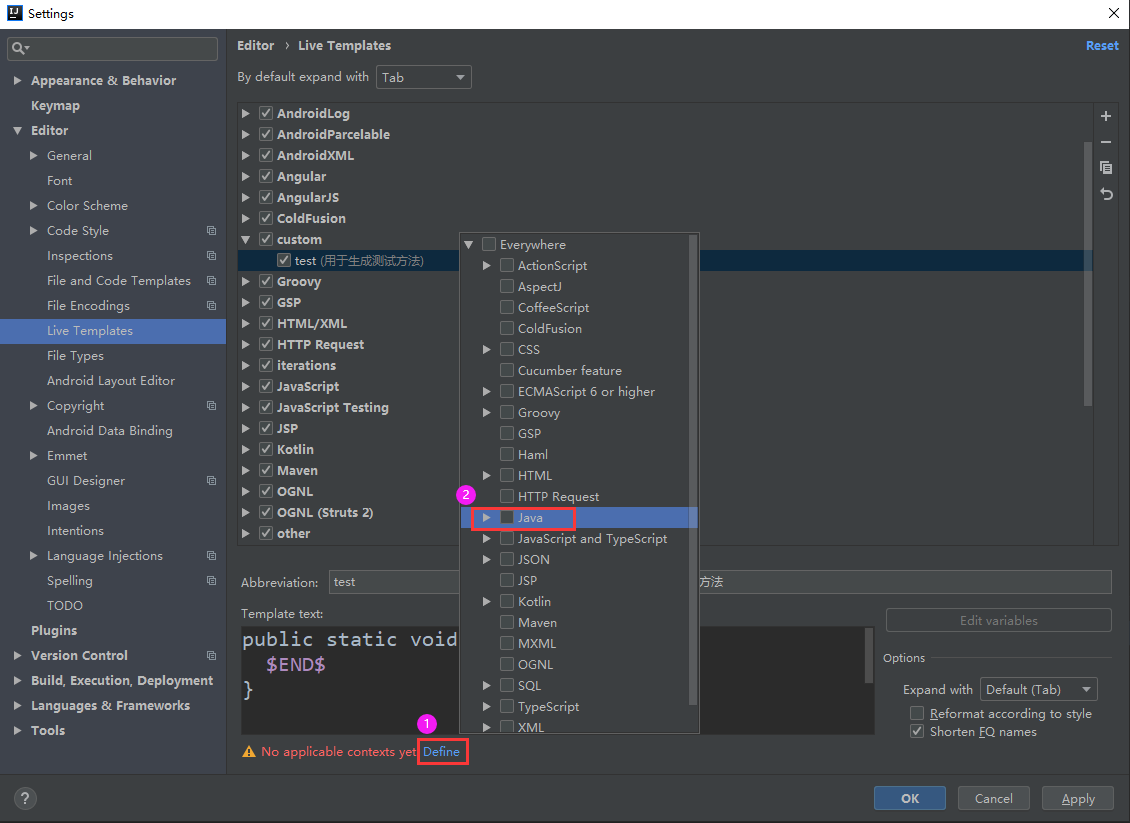Image resolution: width=1130 pixels, height=823 pixels.
Task: Click the Apply button
Action: tap(1077, 798)
